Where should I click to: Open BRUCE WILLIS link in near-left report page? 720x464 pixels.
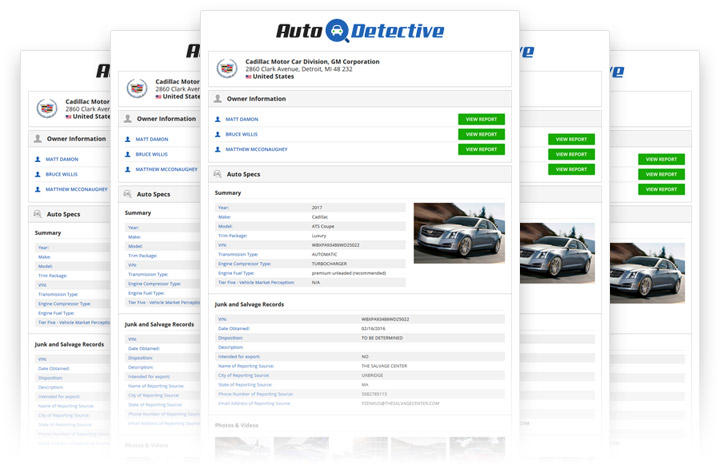[152, 154]
